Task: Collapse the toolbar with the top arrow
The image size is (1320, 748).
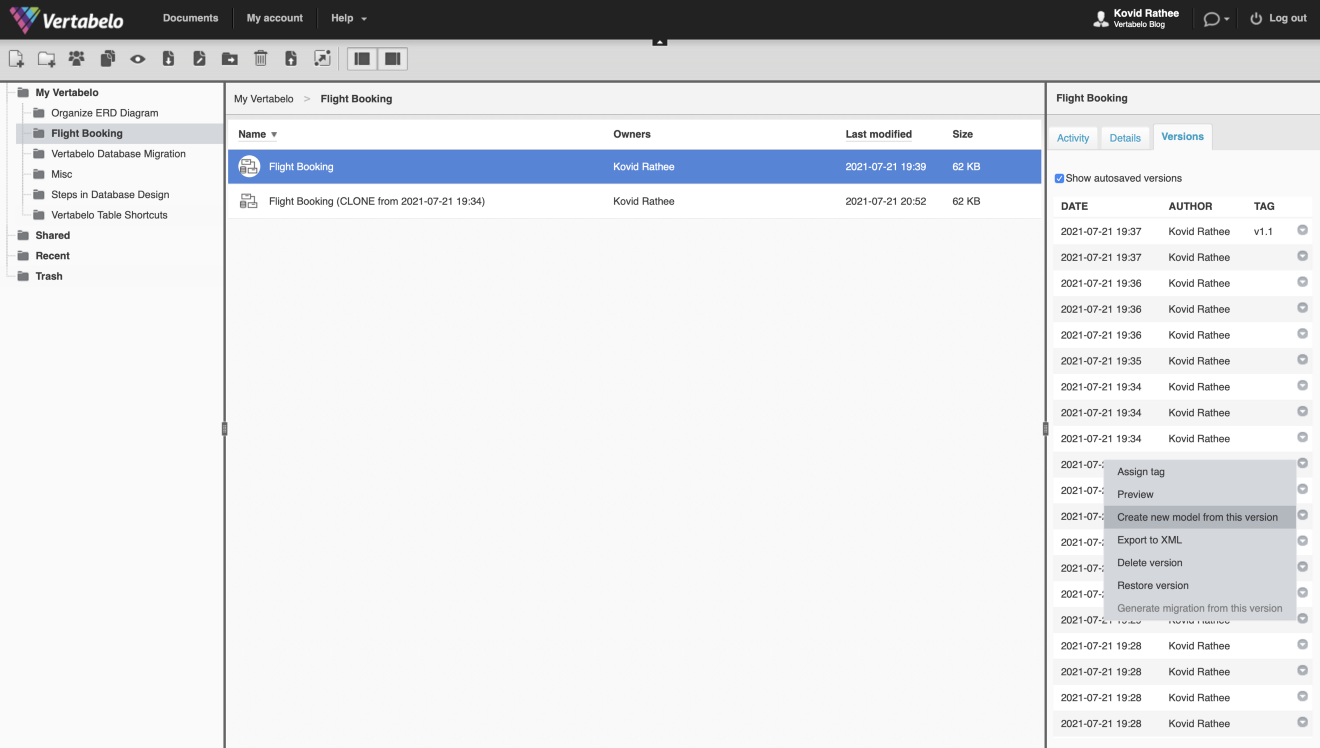Action: click(660, 41)
